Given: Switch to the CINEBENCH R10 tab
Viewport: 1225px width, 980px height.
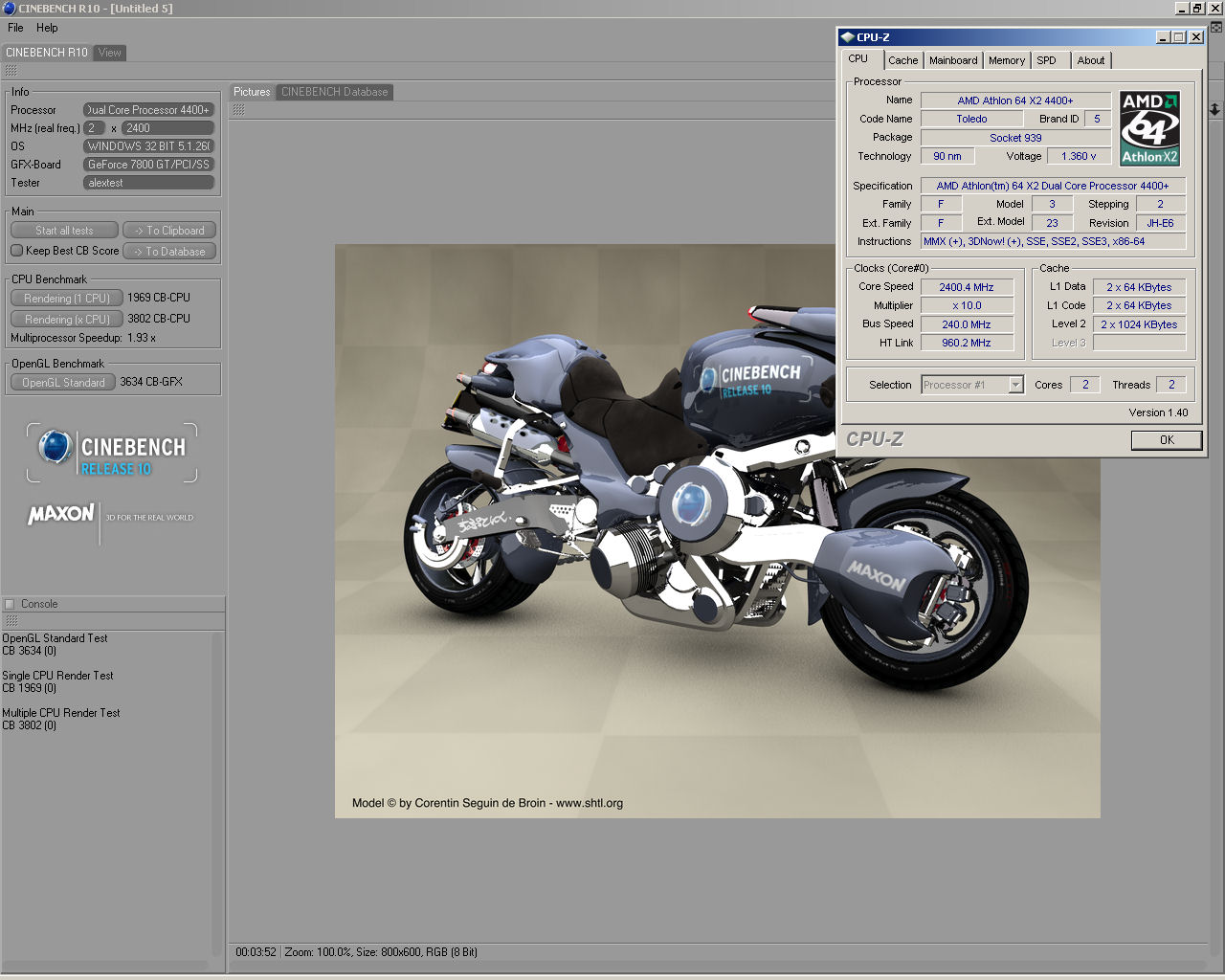Looking at the screenshot, I should tap(47, 53).
